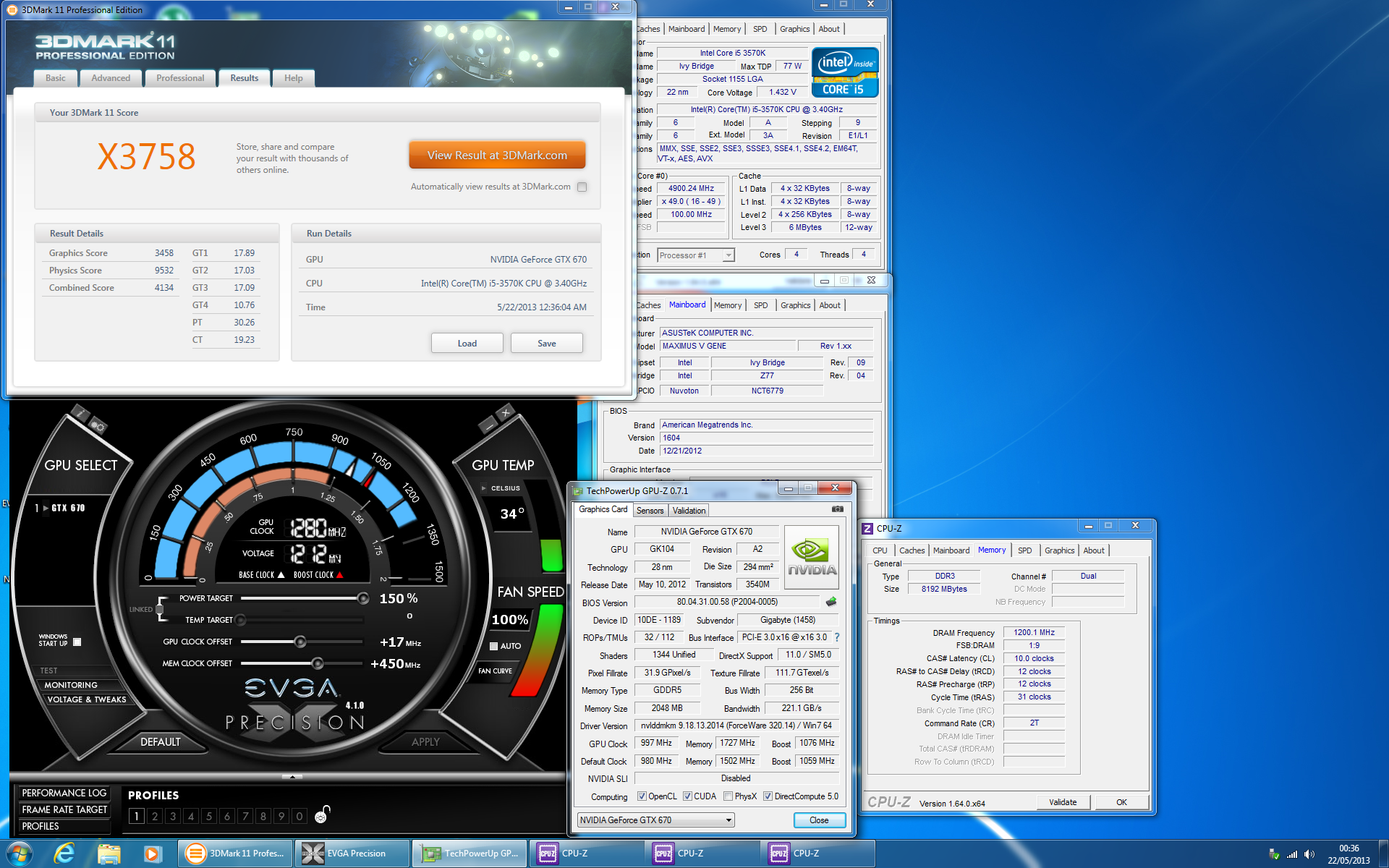The height and width of the screenshot is (868, 1389).
Task: Click the 3DMark Load button
Action: pyautogui.click(x=467, y=344)
